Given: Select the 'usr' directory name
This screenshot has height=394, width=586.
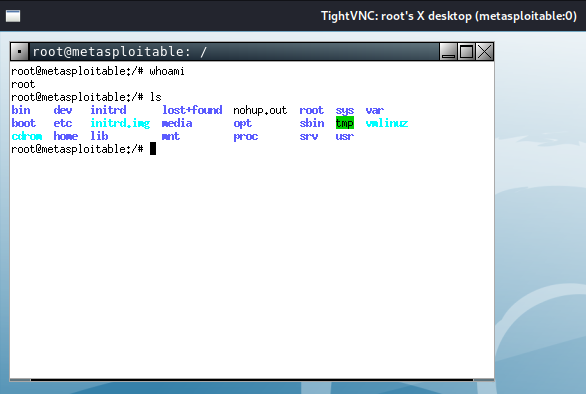Looking at the screenshot, I should 345,136.
